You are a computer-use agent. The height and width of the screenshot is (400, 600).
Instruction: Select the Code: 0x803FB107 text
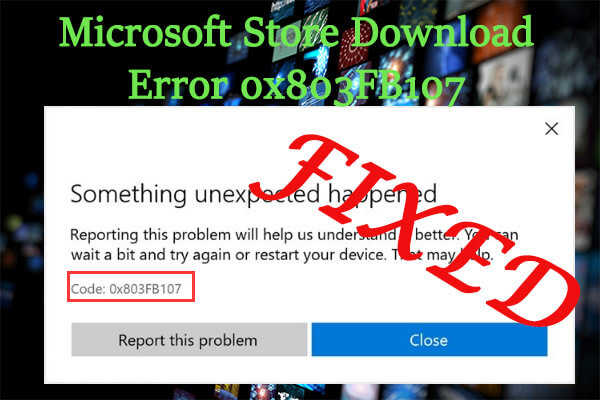(126, 288)
